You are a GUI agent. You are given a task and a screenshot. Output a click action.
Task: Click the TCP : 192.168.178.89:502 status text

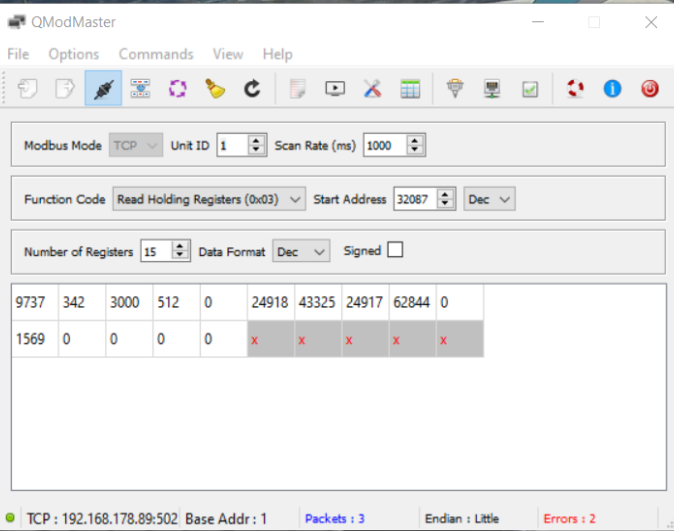(102, 519)
